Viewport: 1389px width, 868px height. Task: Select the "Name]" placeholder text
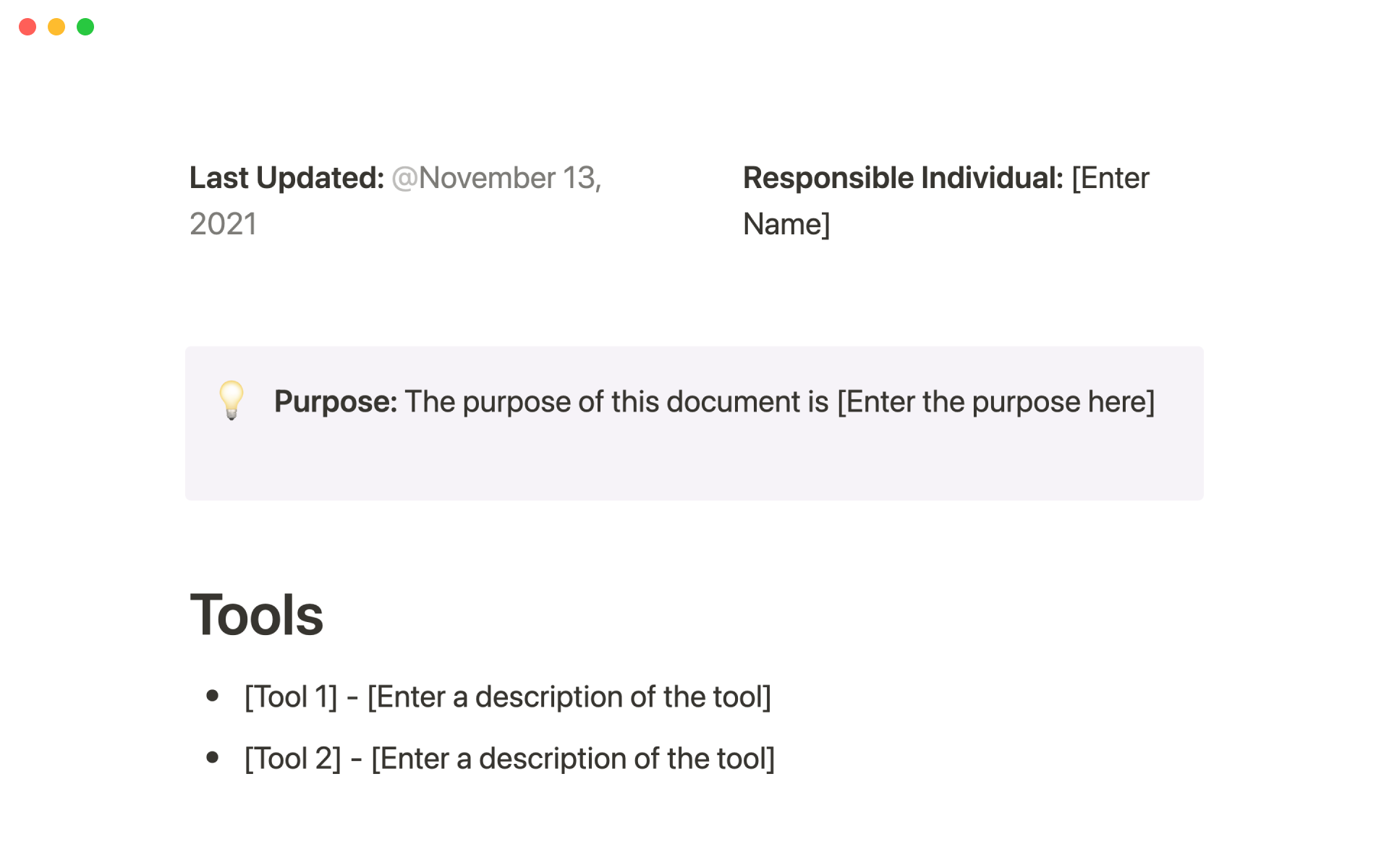[786, 224]
